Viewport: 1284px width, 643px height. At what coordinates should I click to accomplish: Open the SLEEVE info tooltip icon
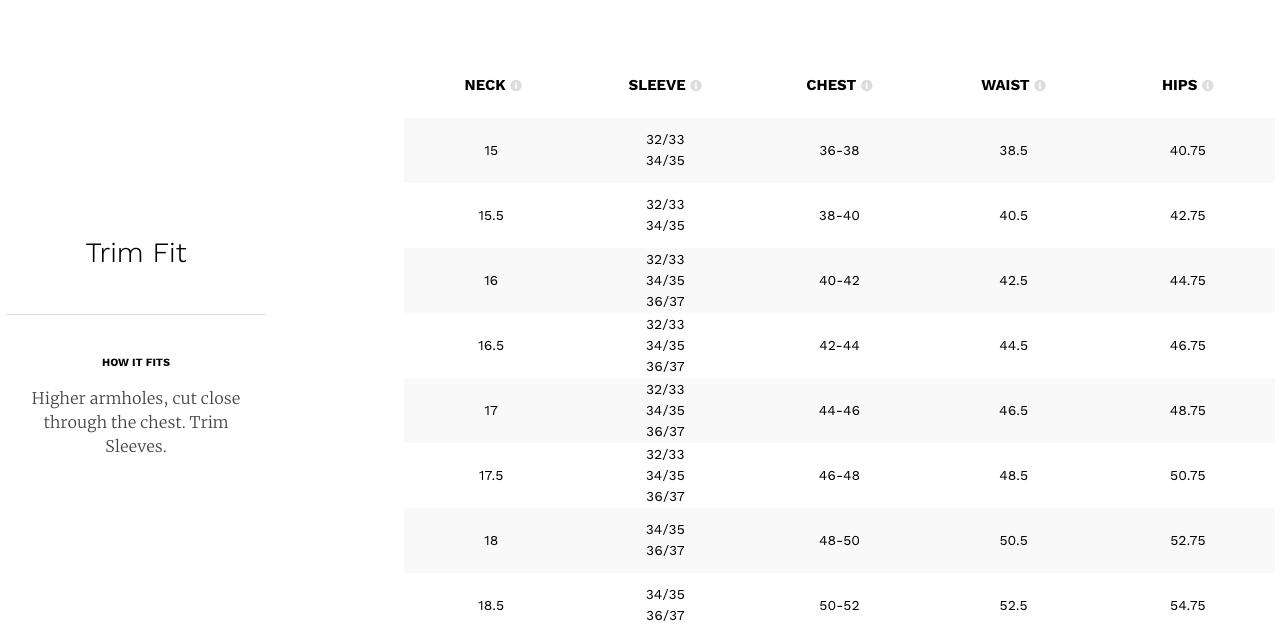[696, 86]
